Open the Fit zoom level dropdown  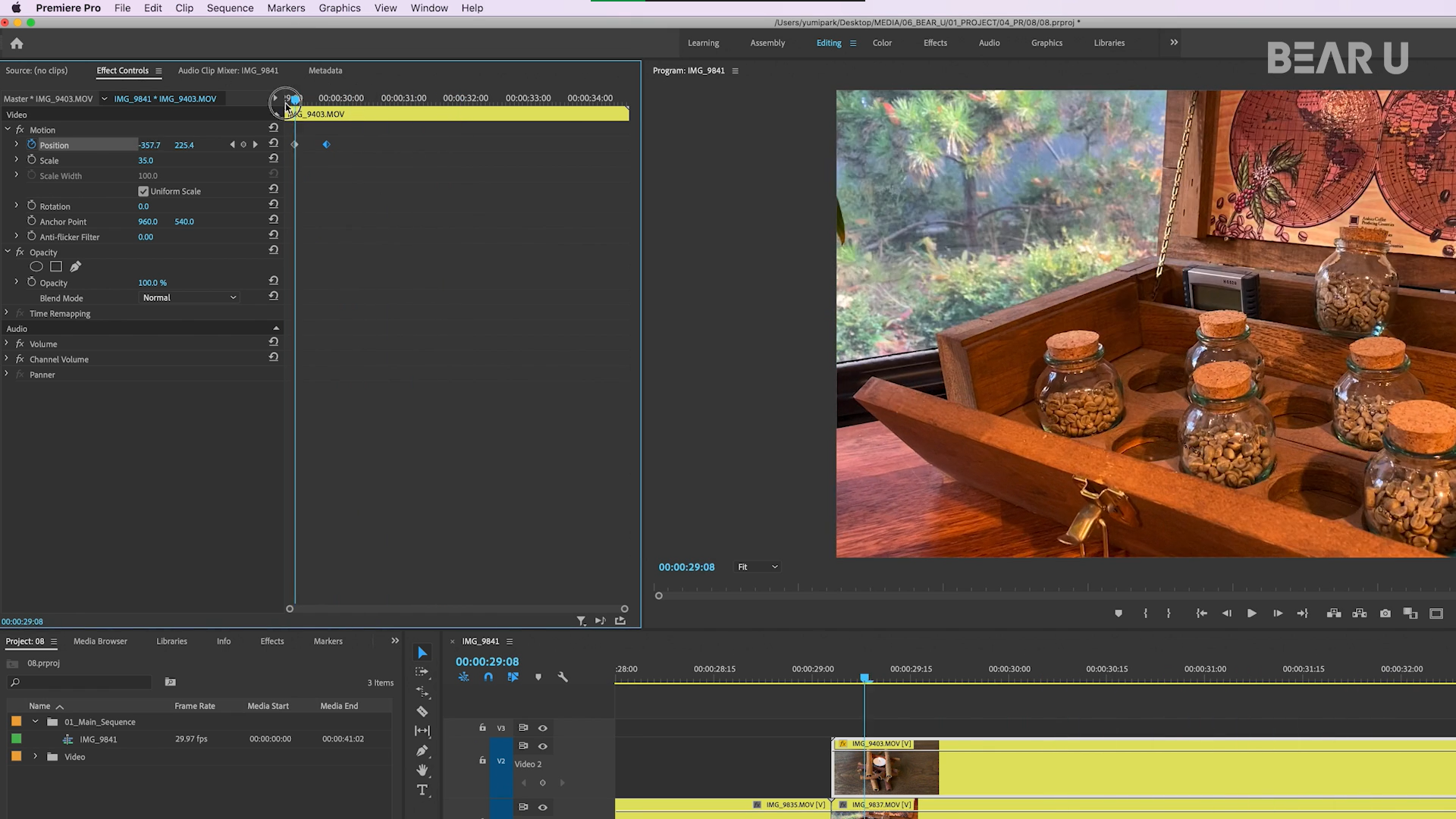pyautogui.click(x=758, y=567)
